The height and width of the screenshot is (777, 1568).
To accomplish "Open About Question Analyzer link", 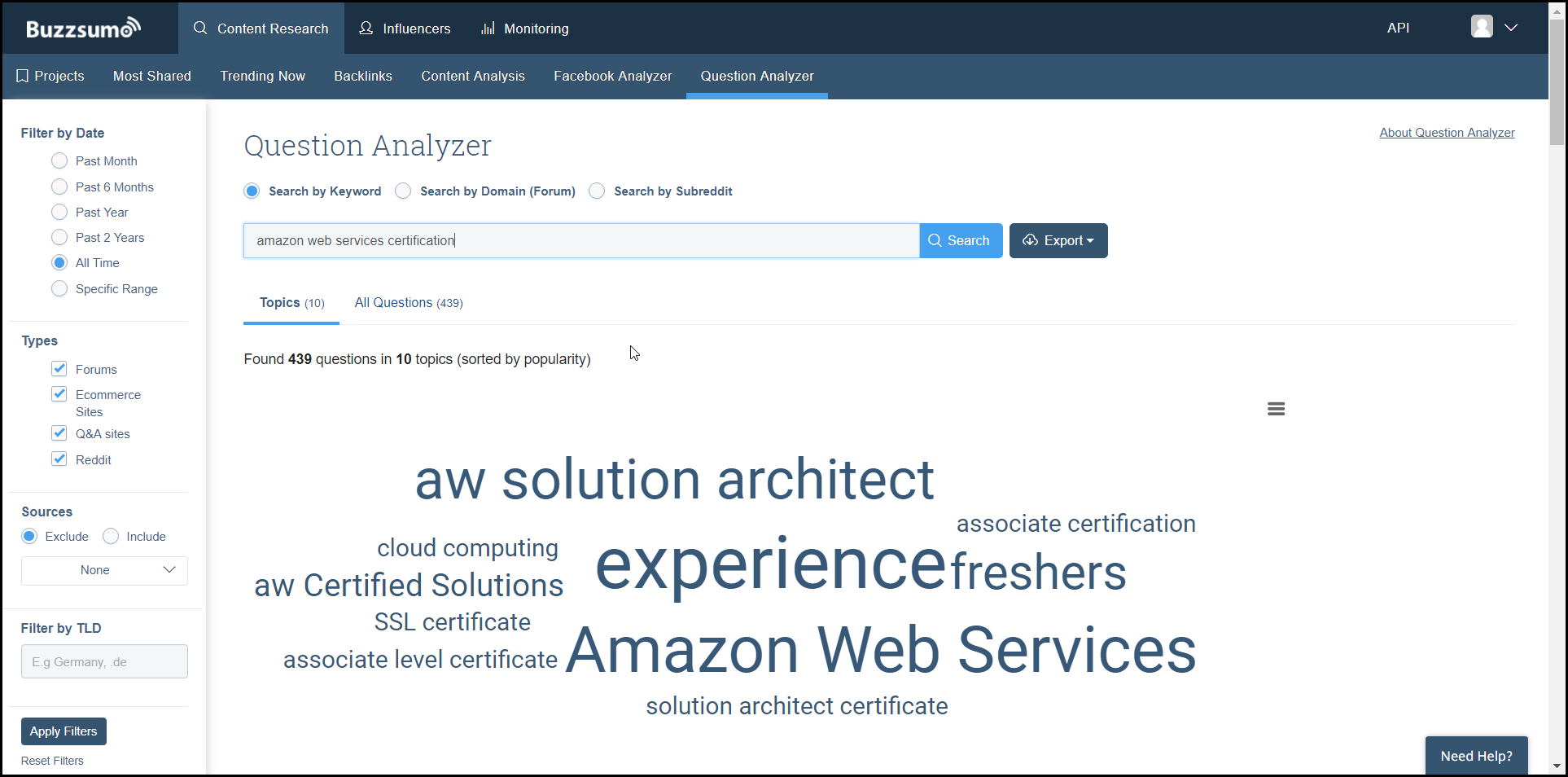I will pos(1447,133).
